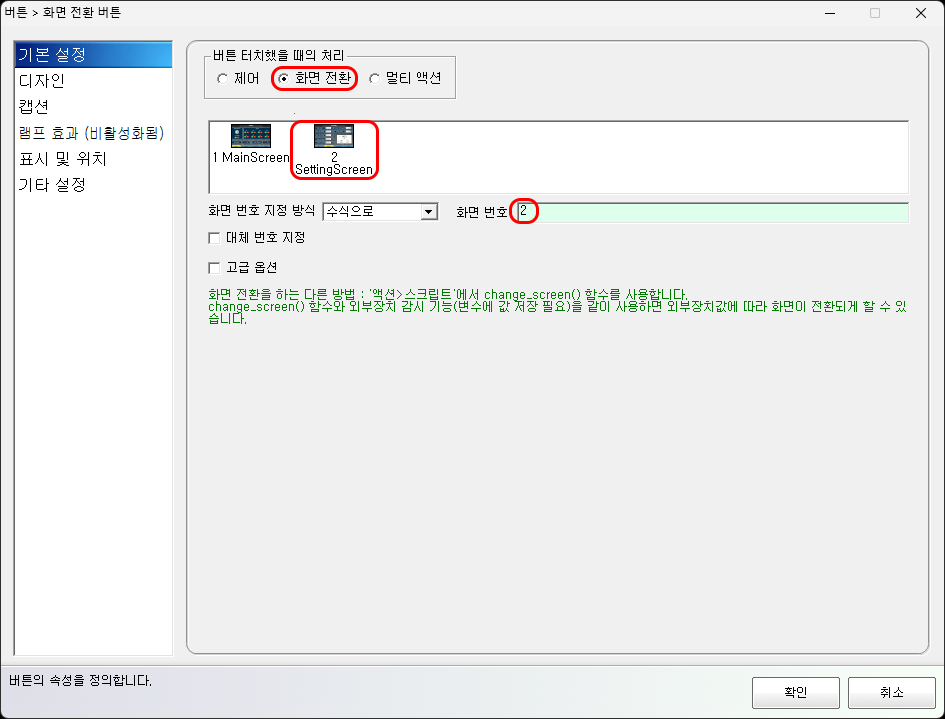Open the 표시 및 위치 section
The width and height of the screenshot is (945, 719).
93,159
